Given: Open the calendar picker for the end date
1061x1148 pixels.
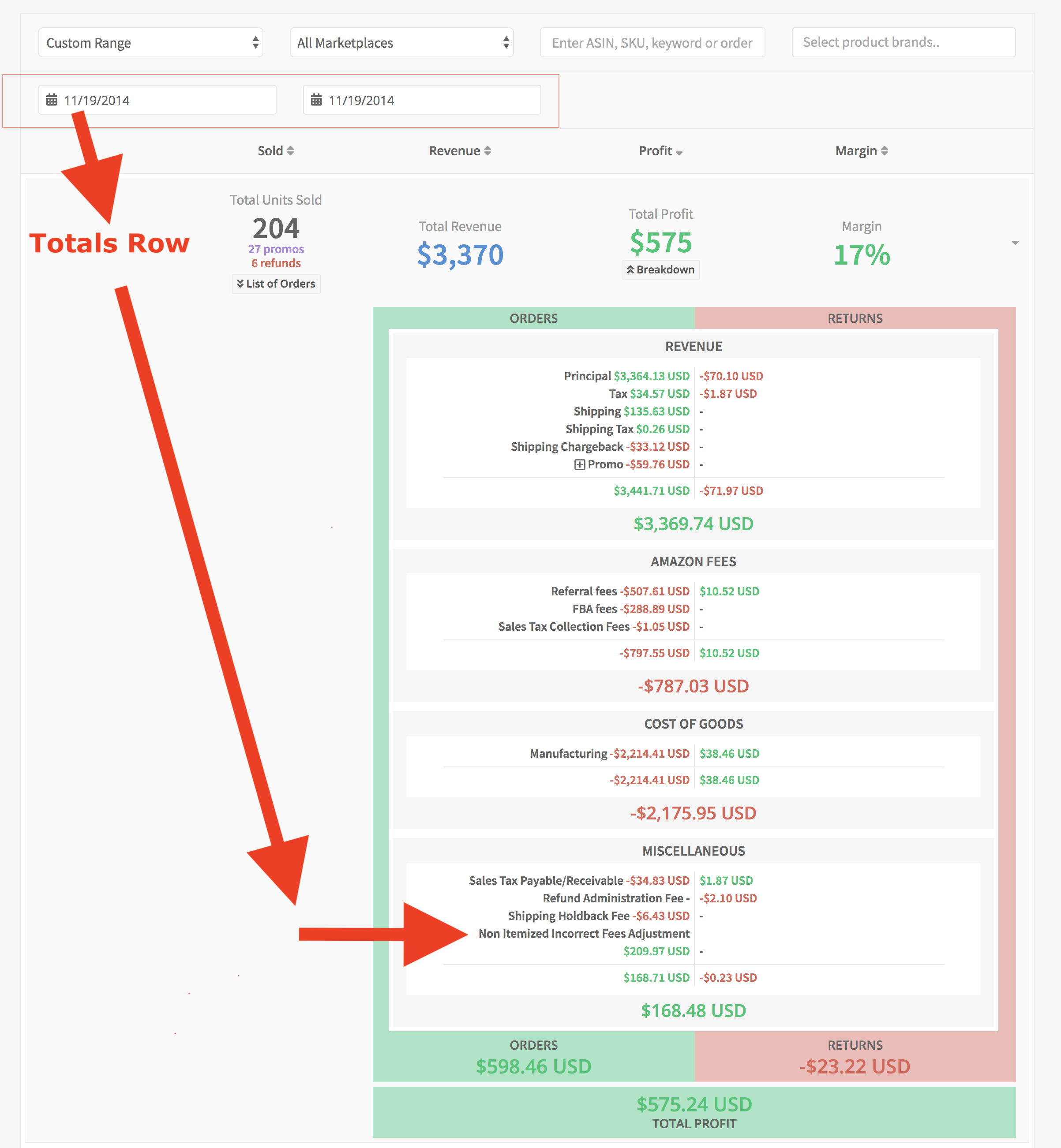Looking at the screenshot, I should [317, 99].
